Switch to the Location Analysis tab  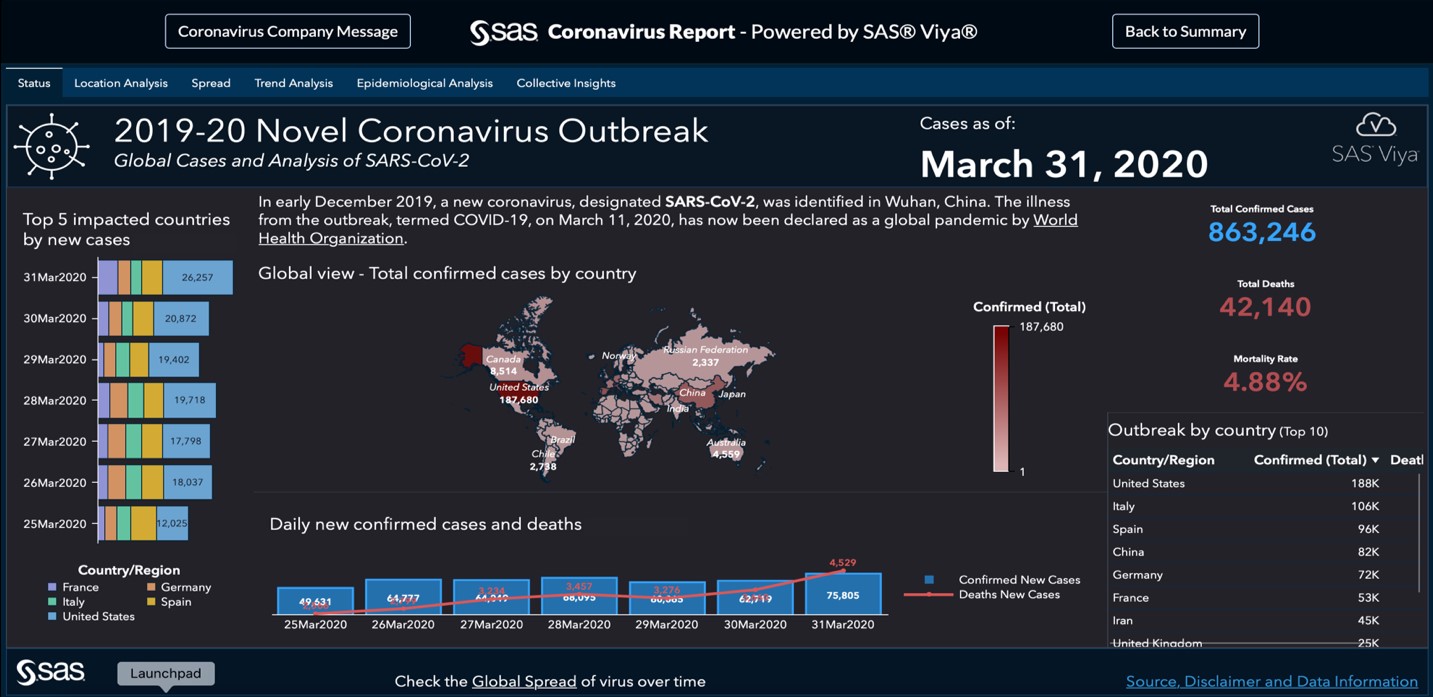click(121, 83)
